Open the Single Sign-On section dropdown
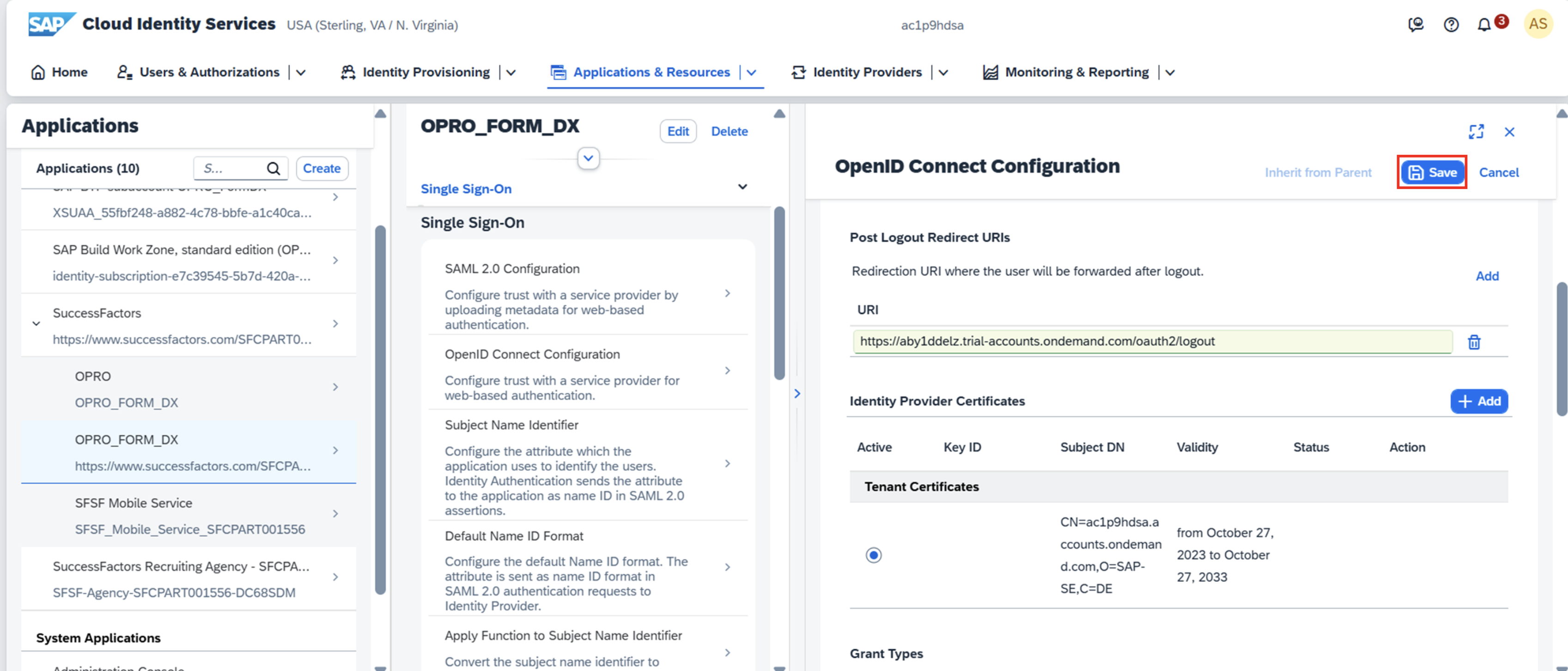The width and height of the screenshot is (1568, 671). point(742,187)
